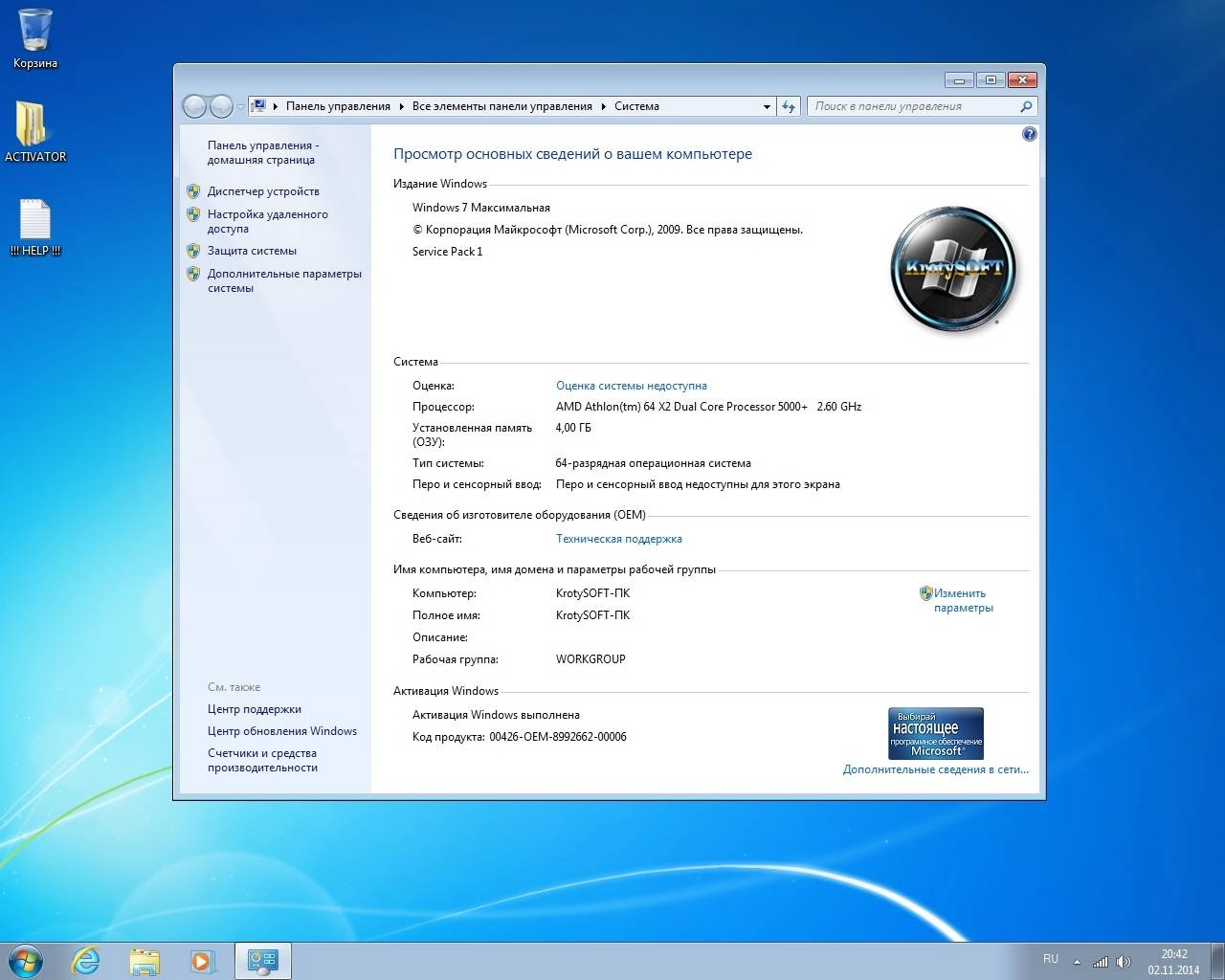This screenshot has height=980, width=1225.
Task: Click shield icon beside Защита системы
Action: [x=193, y=251]
